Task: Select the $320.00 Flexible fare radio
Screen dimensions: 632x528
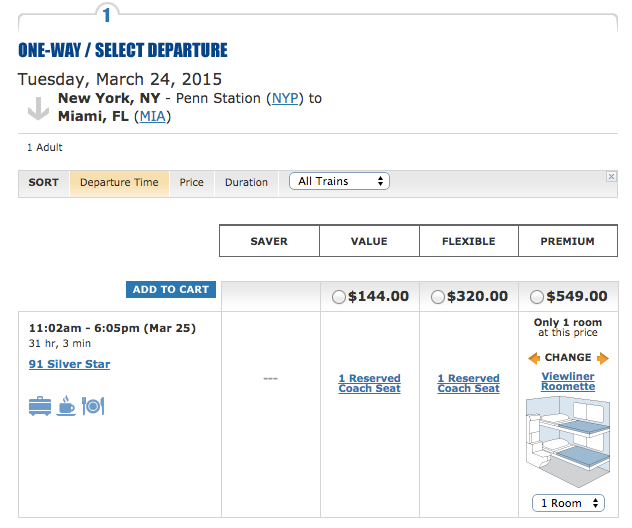Action: pos(437,297)
